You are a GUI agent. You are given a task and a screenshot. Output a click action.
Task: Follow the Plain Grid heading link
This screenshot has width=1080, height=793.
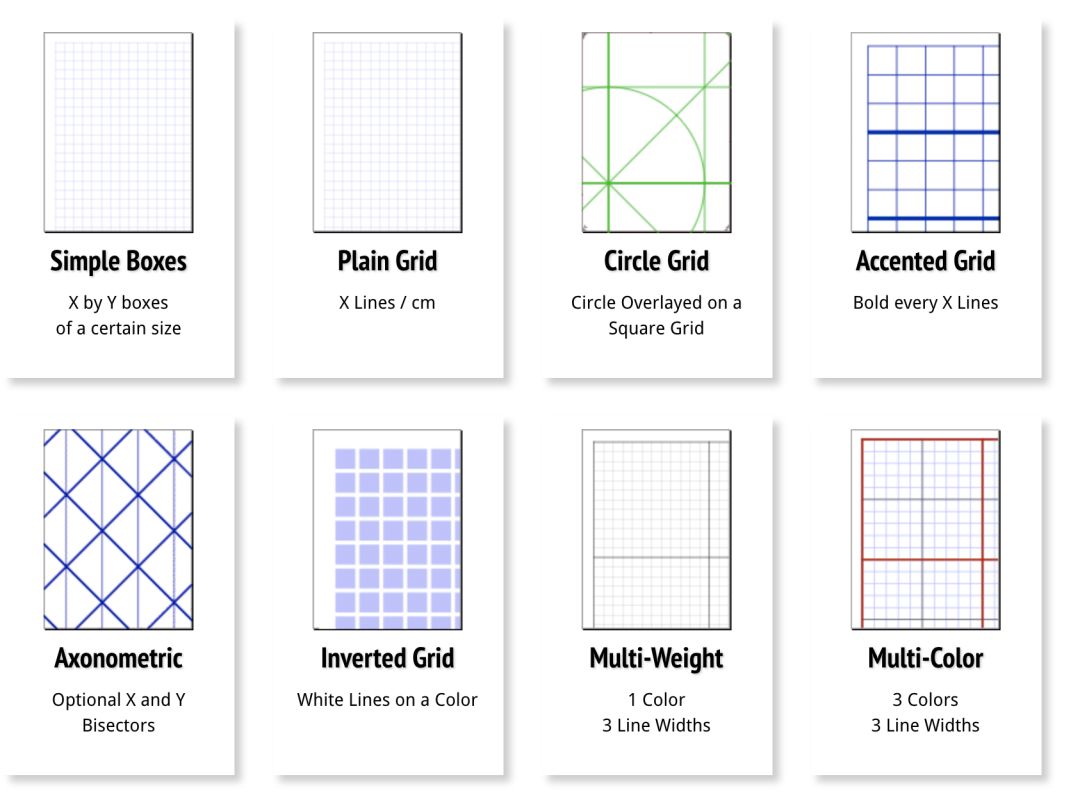click(388, 261)
